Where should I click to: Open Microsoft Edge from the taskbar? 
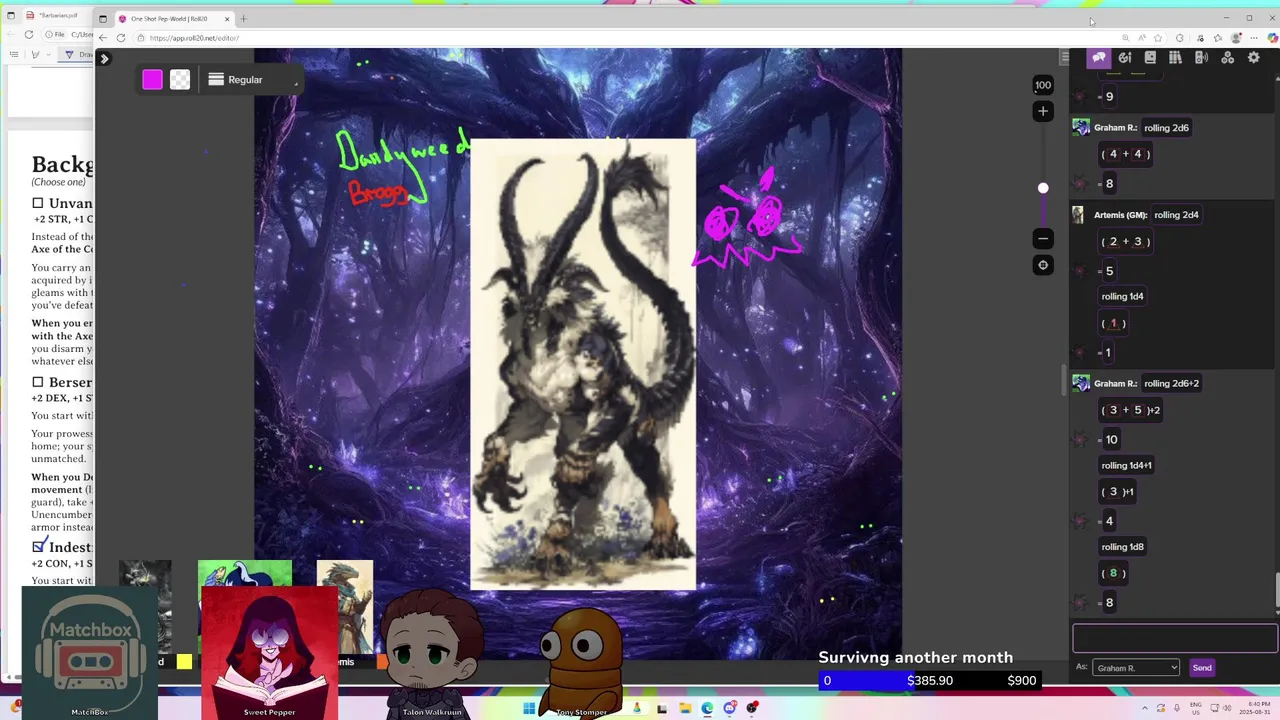click(707, 708)
